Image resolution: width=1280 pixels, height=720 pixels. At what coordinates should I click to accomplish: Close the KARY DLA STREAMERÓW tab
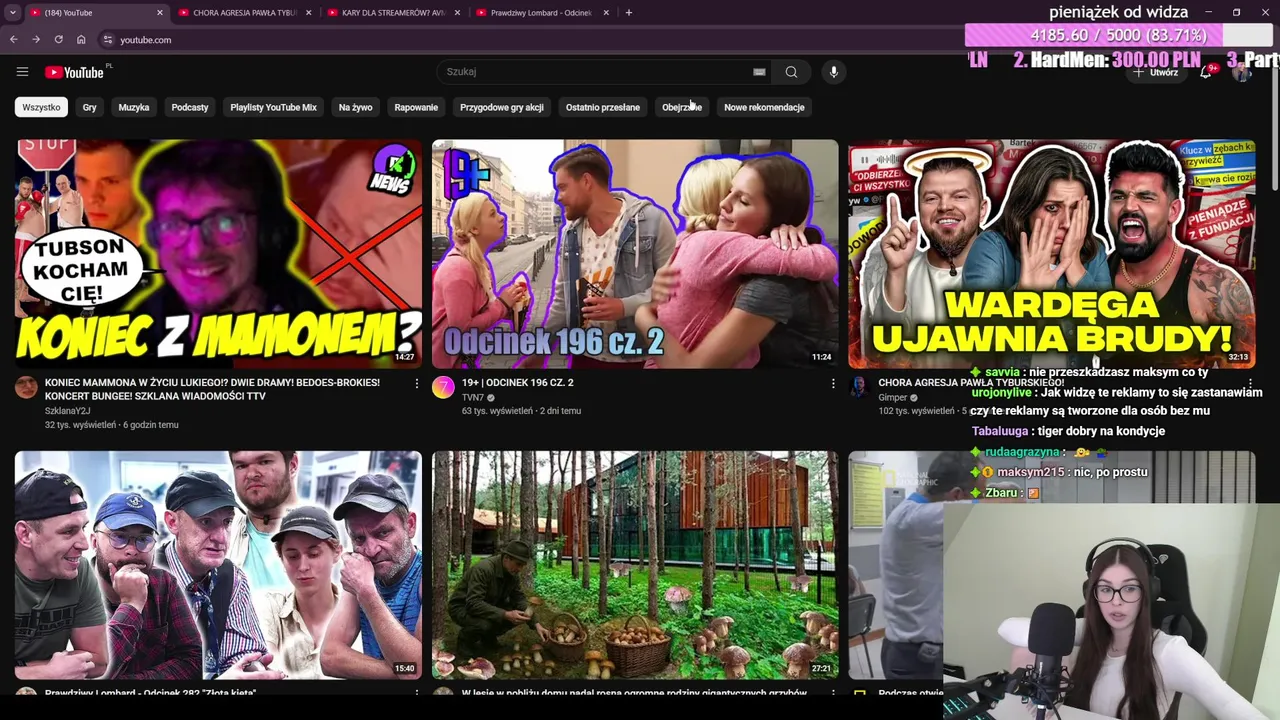pos(457,13)
